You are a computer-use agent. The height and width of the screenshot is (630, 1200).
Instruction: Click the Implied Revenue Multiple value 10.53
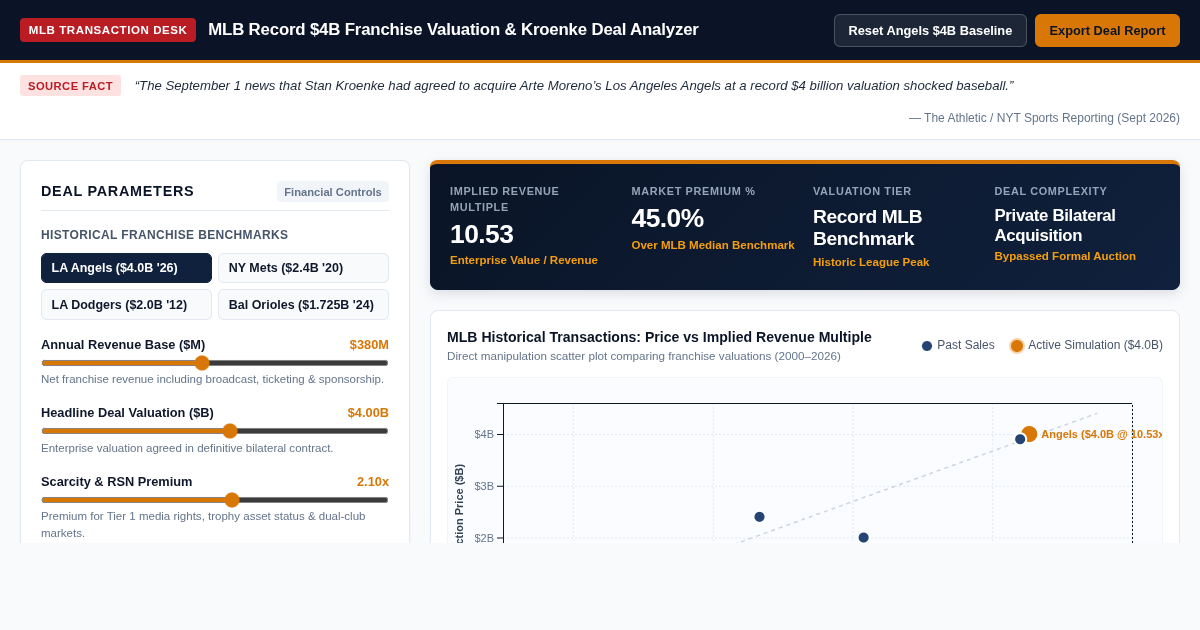482,234
